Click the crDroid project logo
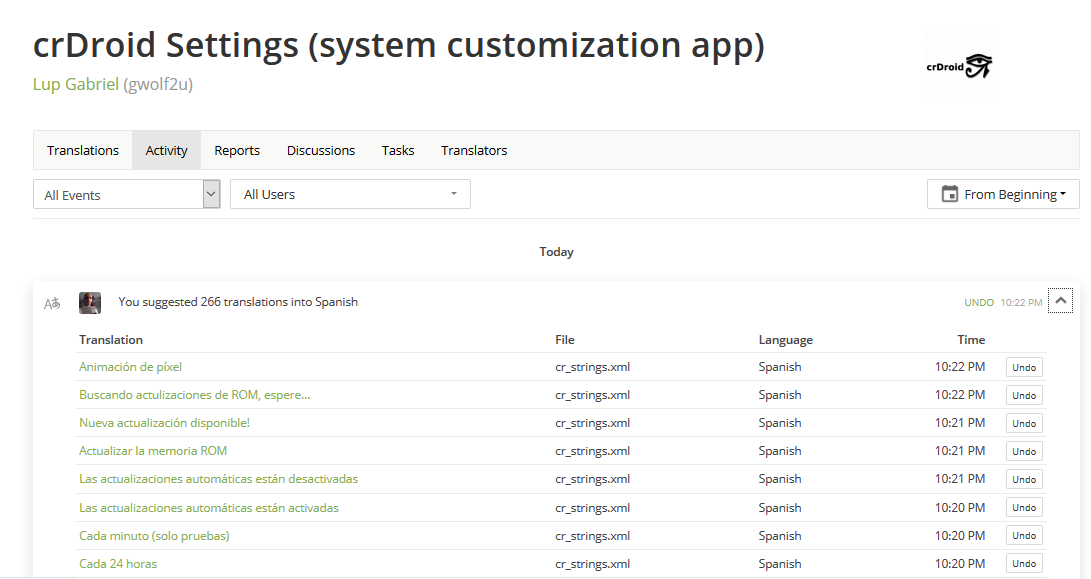The image size is (1091, 579). (x=959, y=66)
